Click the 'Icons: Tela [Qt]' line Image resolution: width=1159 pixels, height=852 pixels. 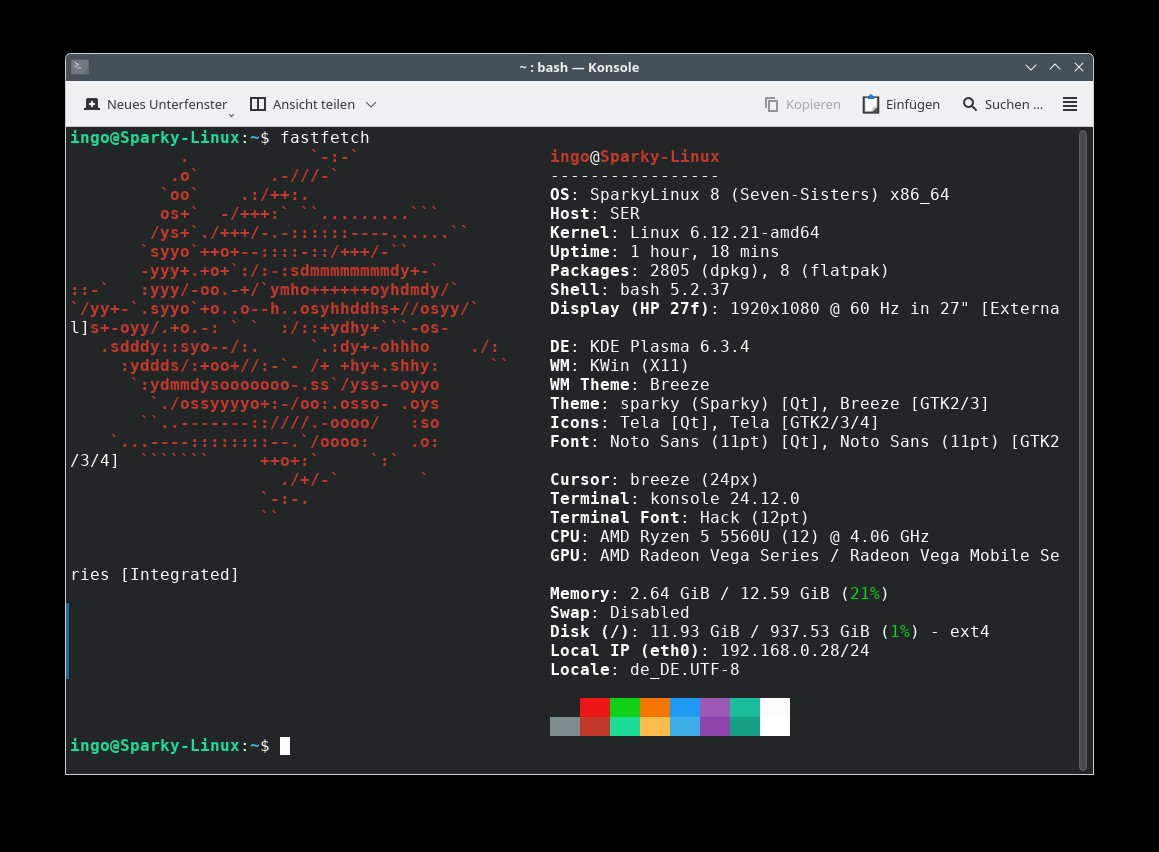(x=714, y=423)
